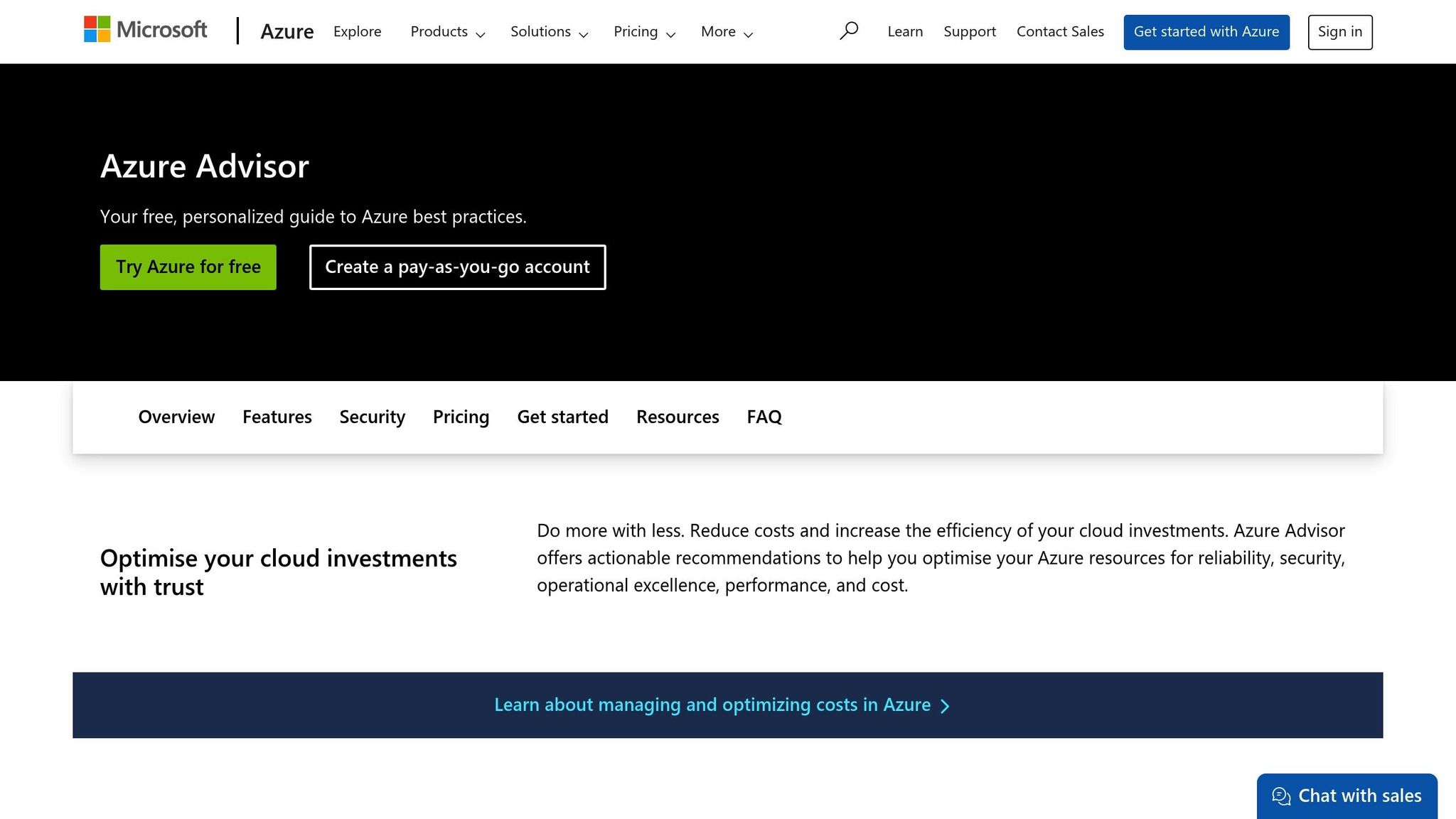Open the search magnifier
The width and height of the screenshot is (1456, 819).
click(849, 31)
